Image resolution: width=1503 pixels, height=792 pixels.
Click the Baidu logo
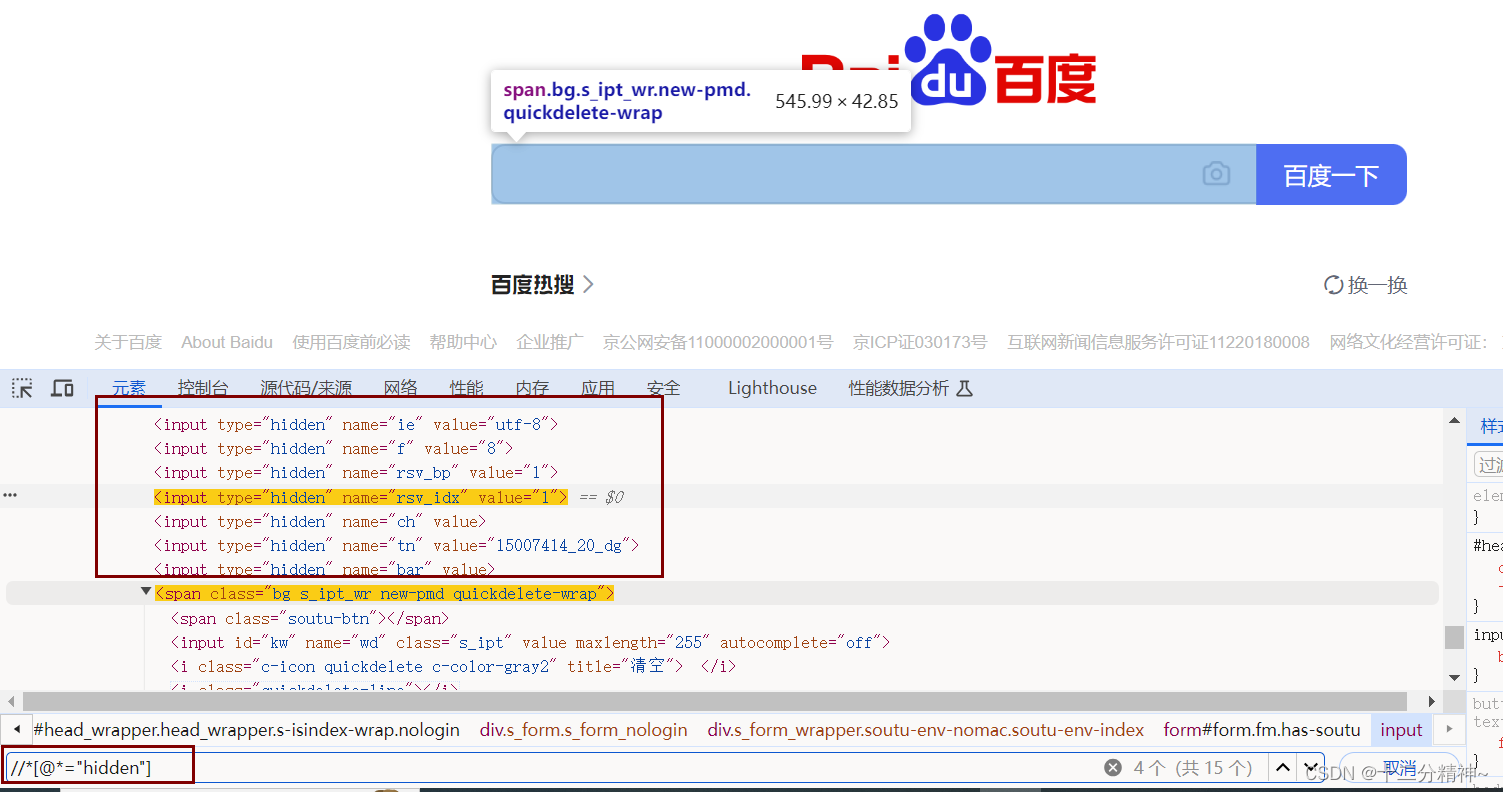tap(948, 60)
